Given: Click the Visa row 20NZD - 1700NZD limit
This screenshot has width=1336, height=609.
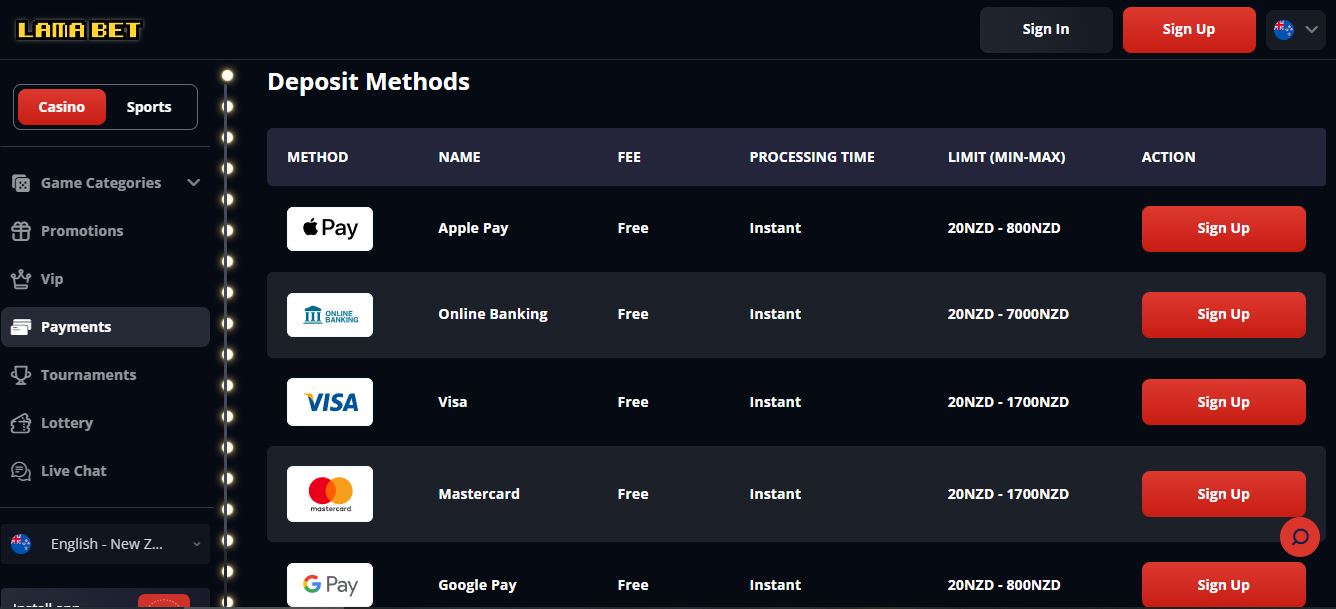Looking at the screenshot, I should click(1008, 402).
